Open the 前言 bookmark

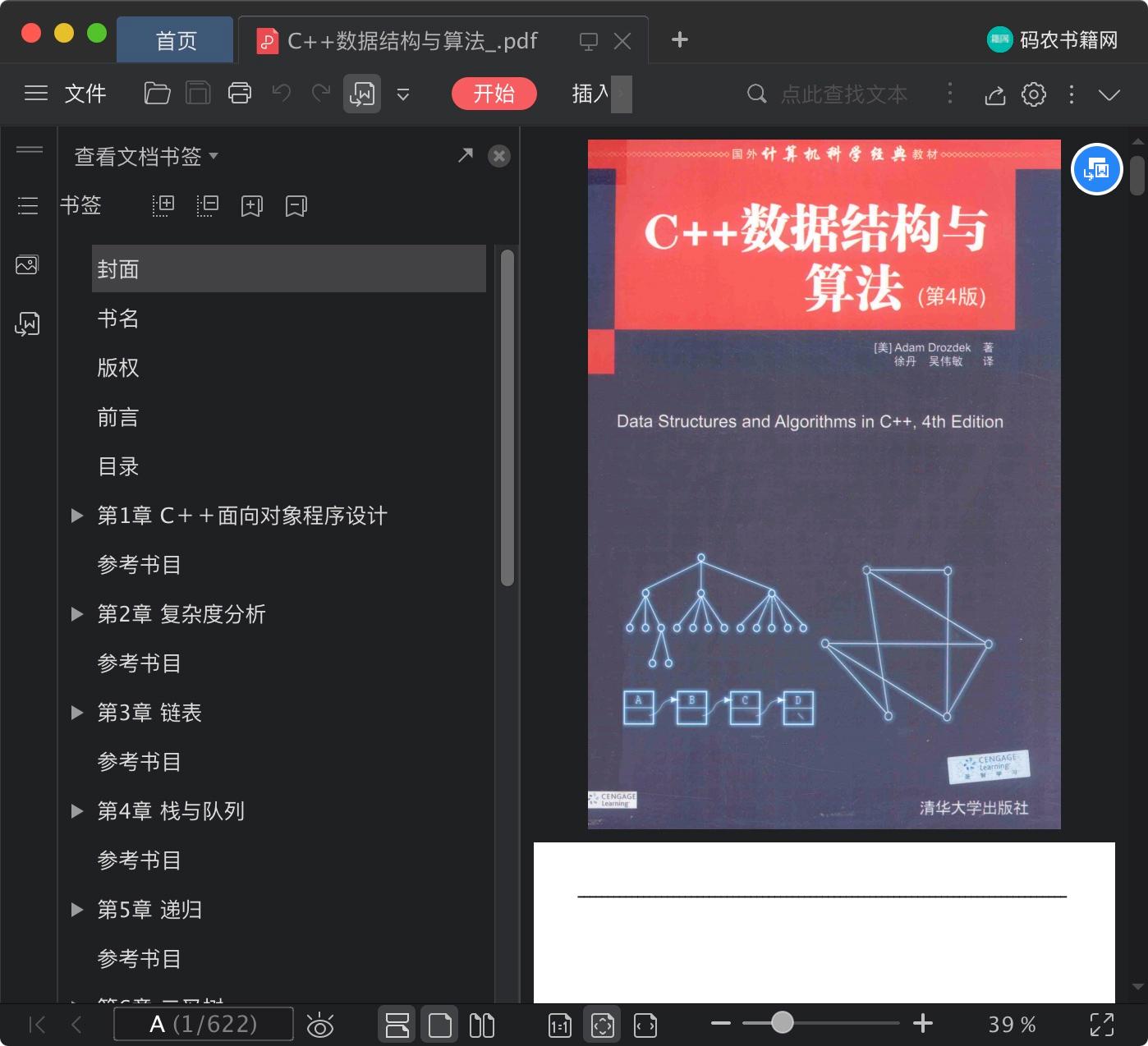point(118,417)
